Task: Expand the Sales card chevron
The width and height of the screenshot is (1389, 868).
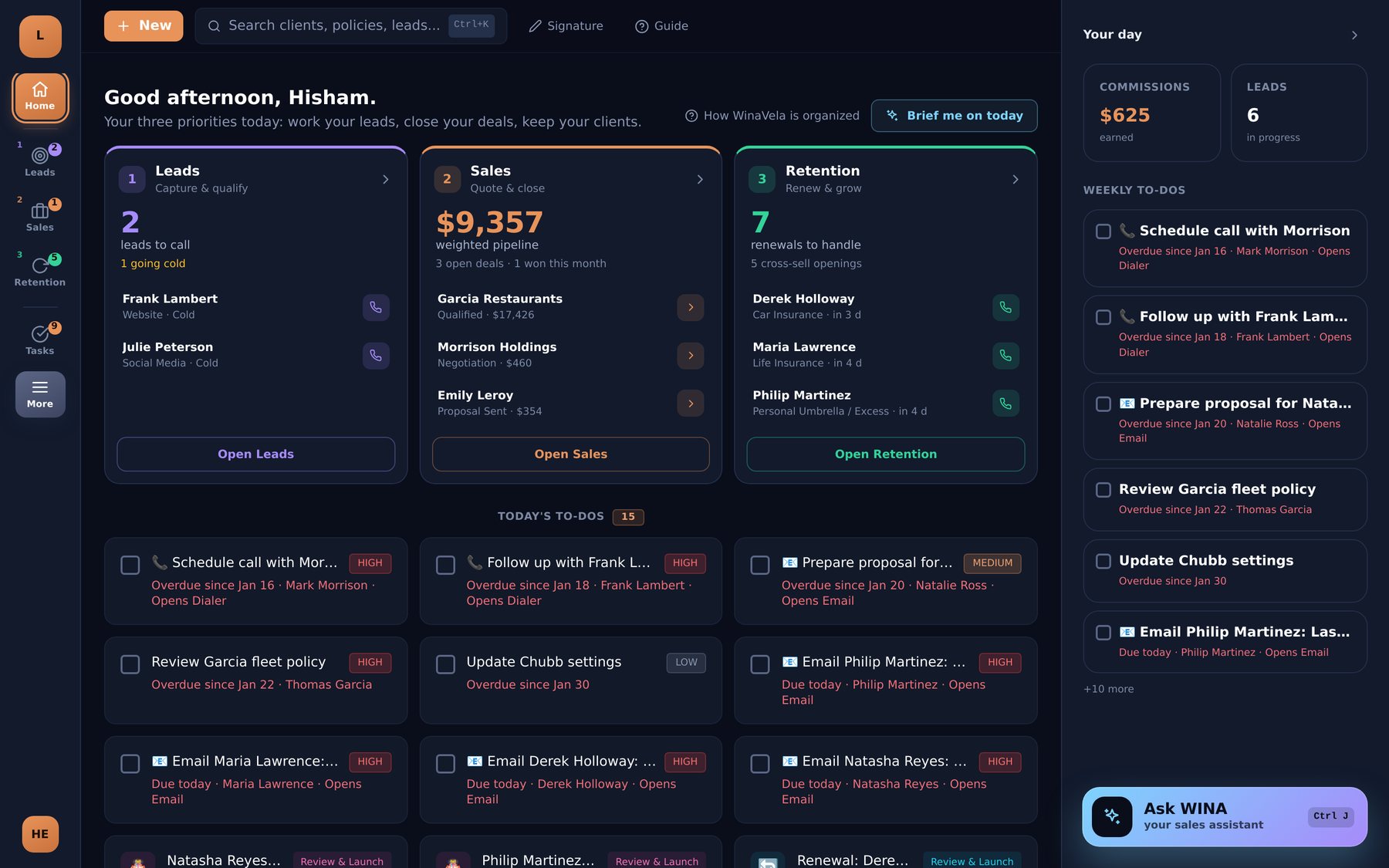Action: (700, 179)
